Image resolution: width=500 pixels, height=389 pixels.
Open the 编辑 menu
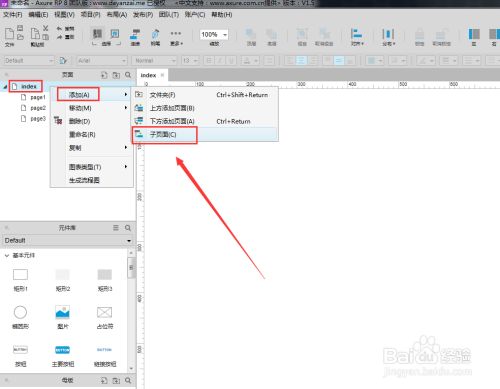point(38,14)
